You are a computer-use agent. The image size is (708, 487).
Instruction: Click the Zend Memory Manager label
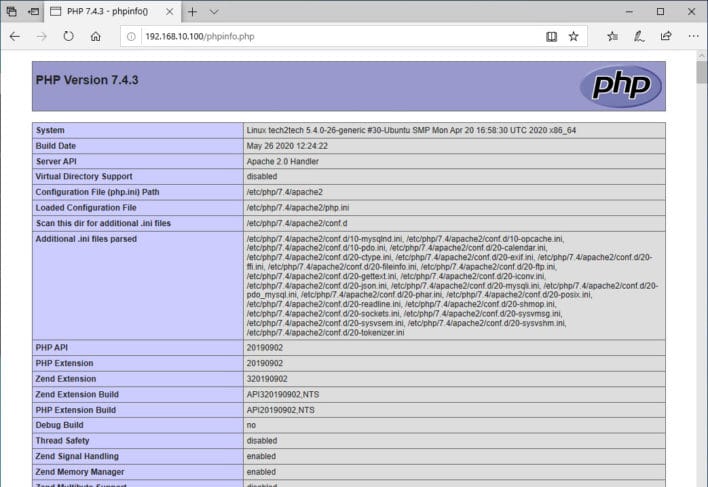79,472
